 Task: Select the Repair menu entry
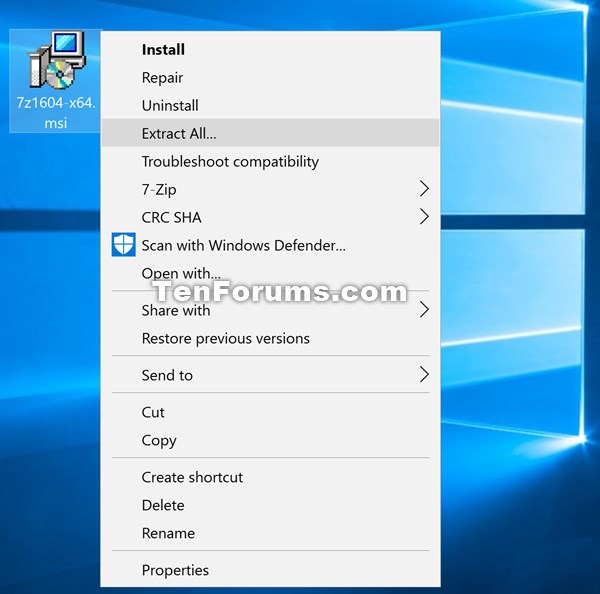point(270,77)
